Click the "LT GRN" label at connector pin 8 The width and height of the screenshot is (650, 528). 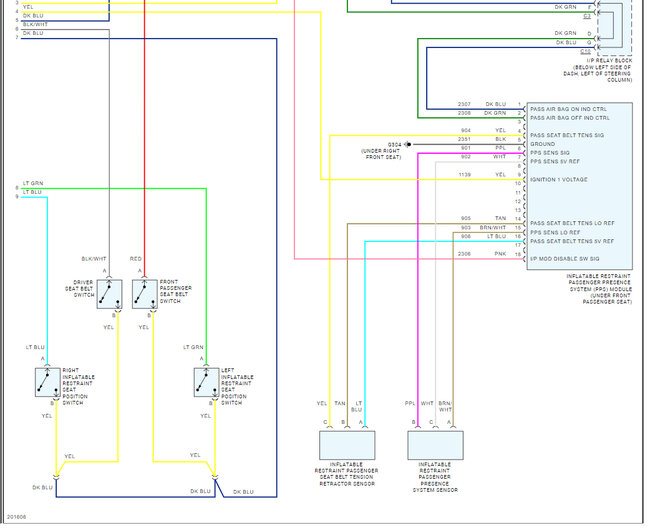tap(33, 183)
